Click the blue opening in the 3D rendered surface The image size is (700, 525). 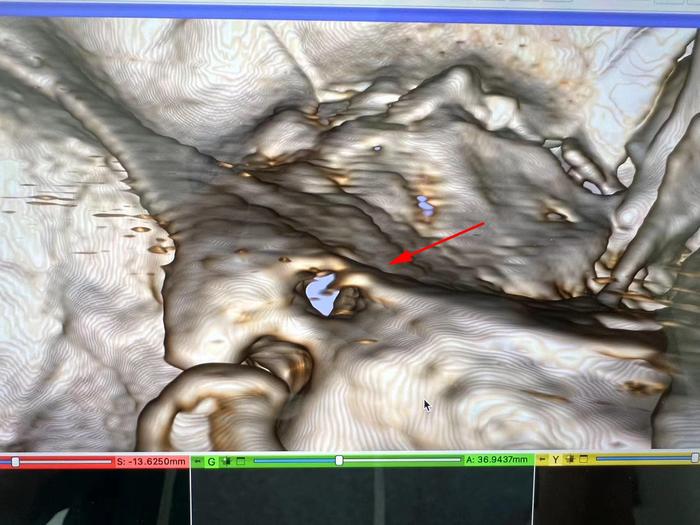(x=320, y=296)
